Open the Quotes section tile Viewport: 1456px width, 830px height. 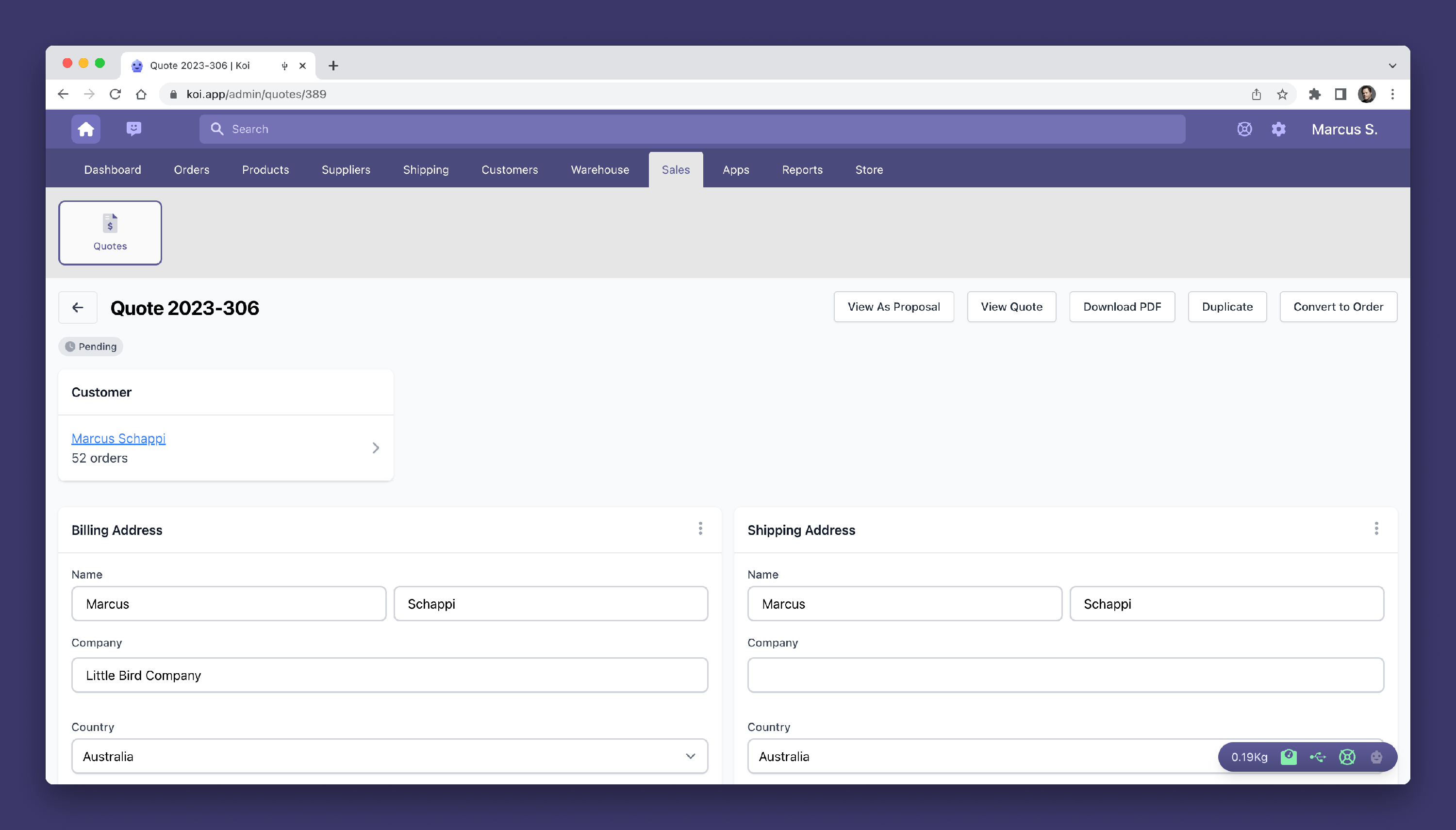pyautogui.click(x=110, y=232)
